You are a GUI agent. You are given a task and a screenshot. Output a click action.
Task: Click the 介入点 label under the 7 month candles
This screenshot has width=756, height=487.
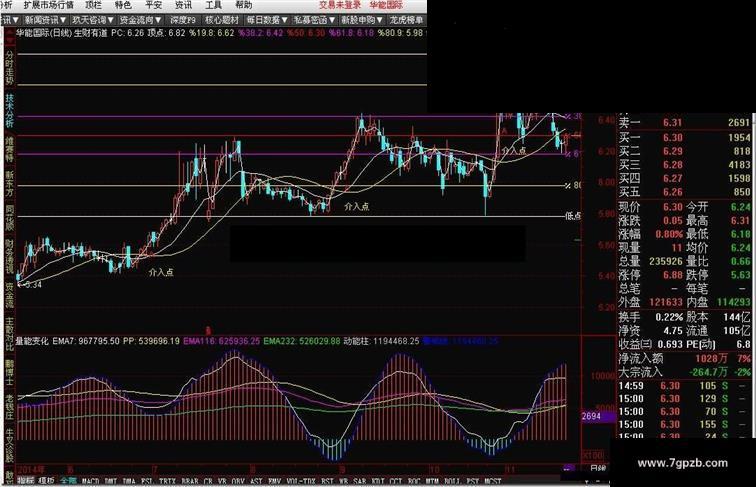pyautogui.click(x=161, y=272)
